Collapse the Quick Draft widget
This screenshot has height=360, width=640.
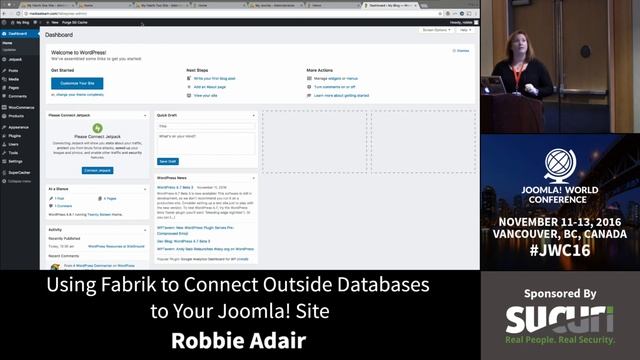point(253,116)
